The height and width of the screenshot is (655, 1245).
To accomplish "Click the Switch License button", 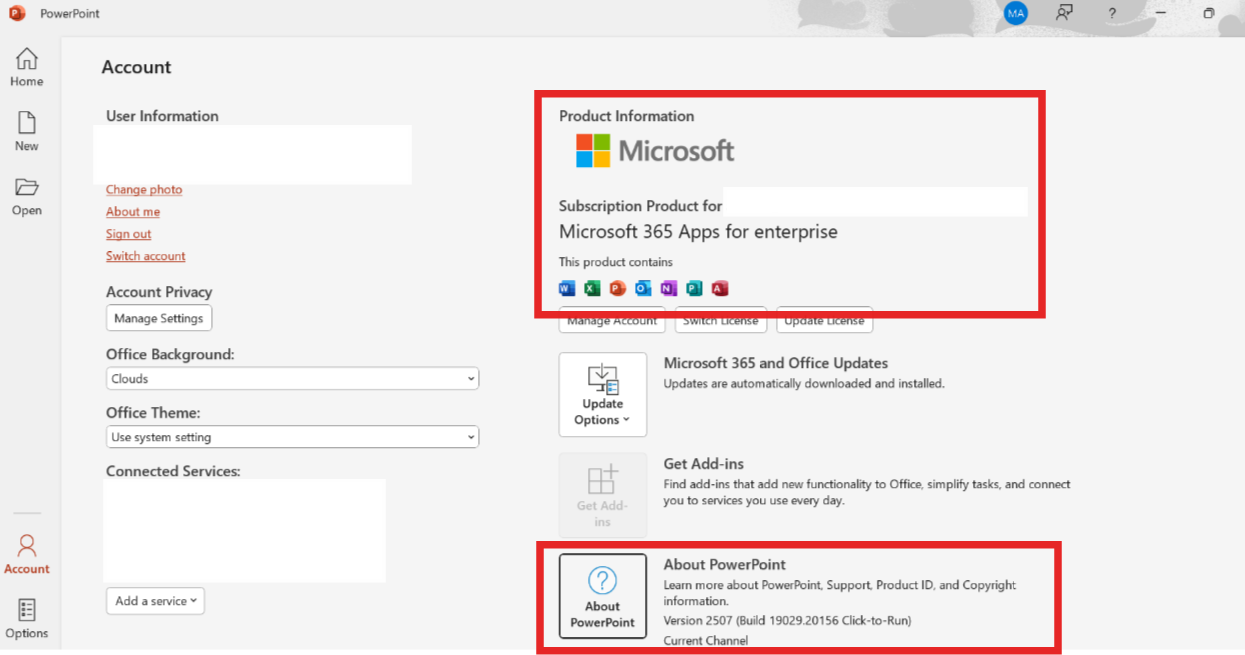I will (x=720, y=321).
